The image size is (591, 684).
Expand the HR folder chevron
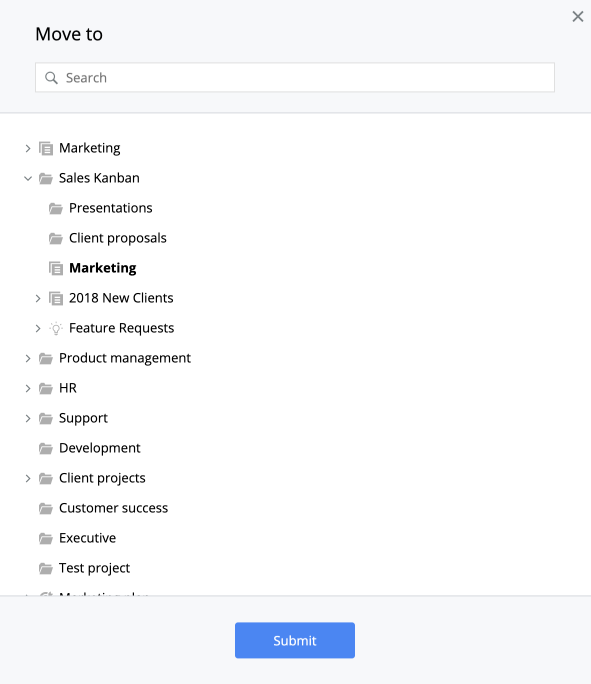(x=28, y=388)
